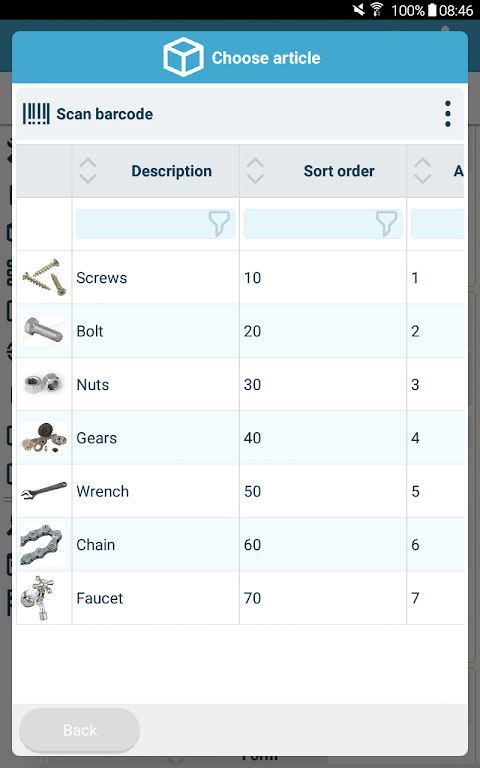Choose the Gears picture

tap(45, 437)
